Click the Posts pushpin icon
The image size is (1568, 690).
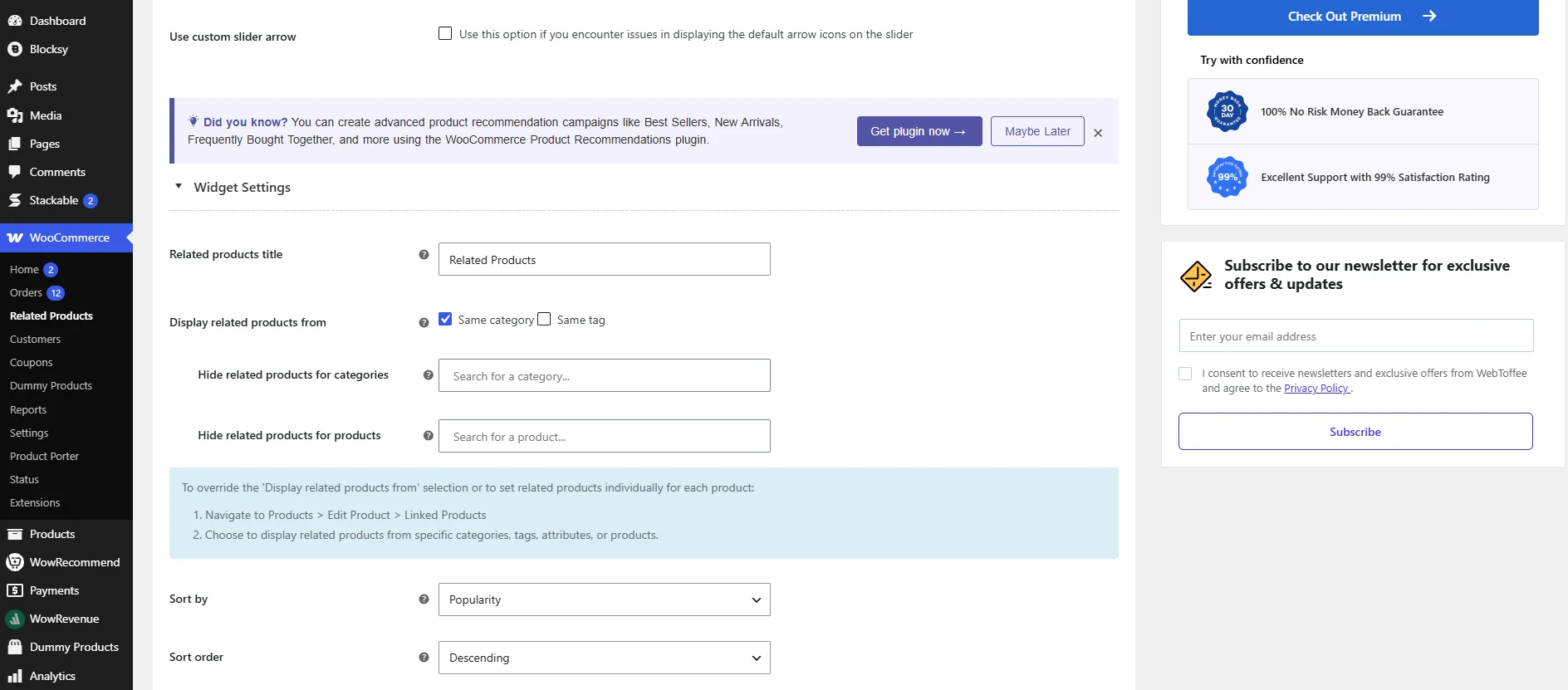[15, 86]
